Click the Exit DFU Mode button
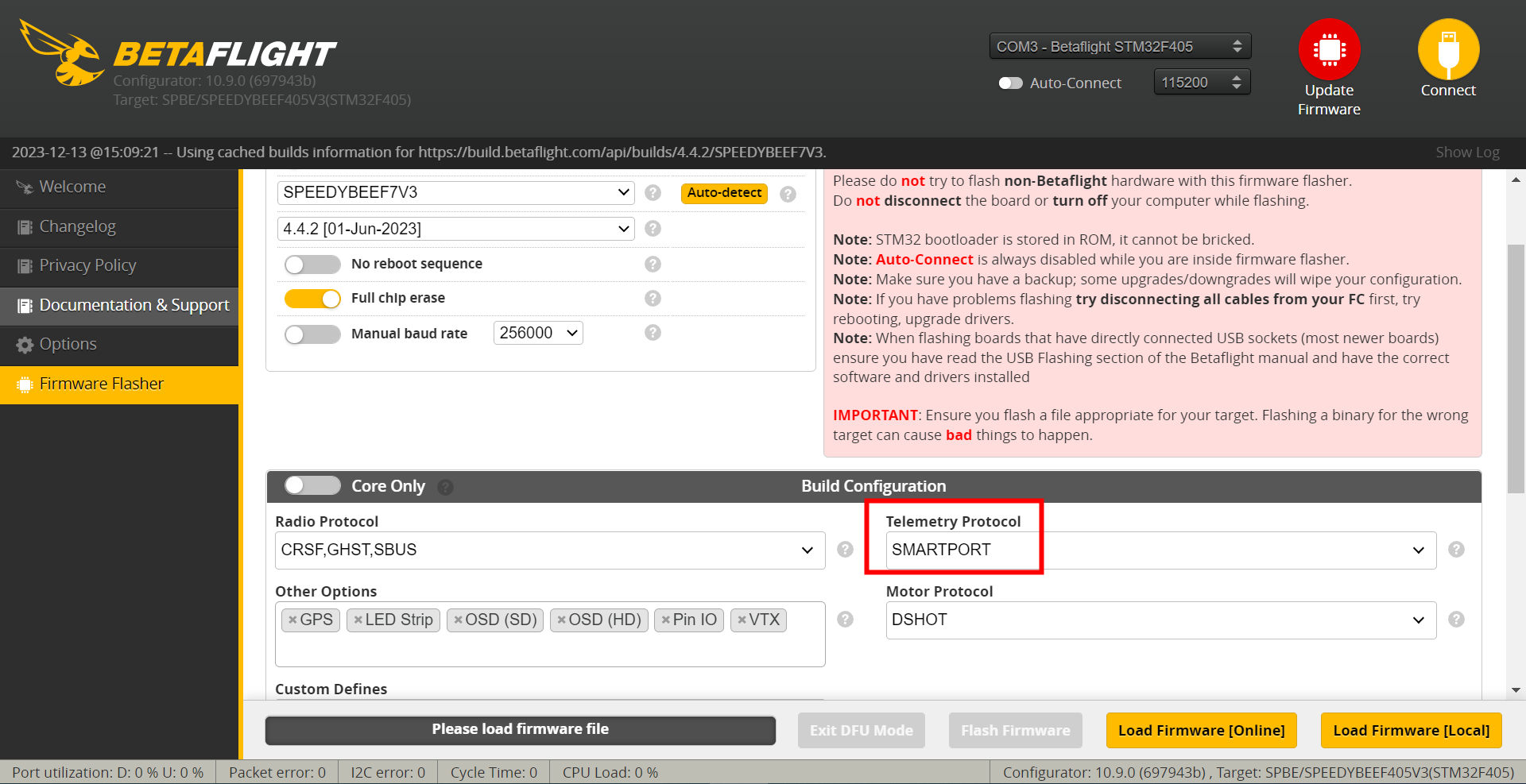Image resolution: width=1526 pixels, height=784 pixels. 861,731
